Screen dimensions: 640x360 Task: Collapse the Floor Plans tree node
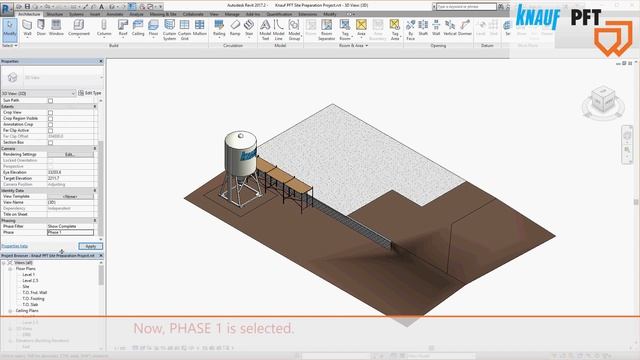10,269
